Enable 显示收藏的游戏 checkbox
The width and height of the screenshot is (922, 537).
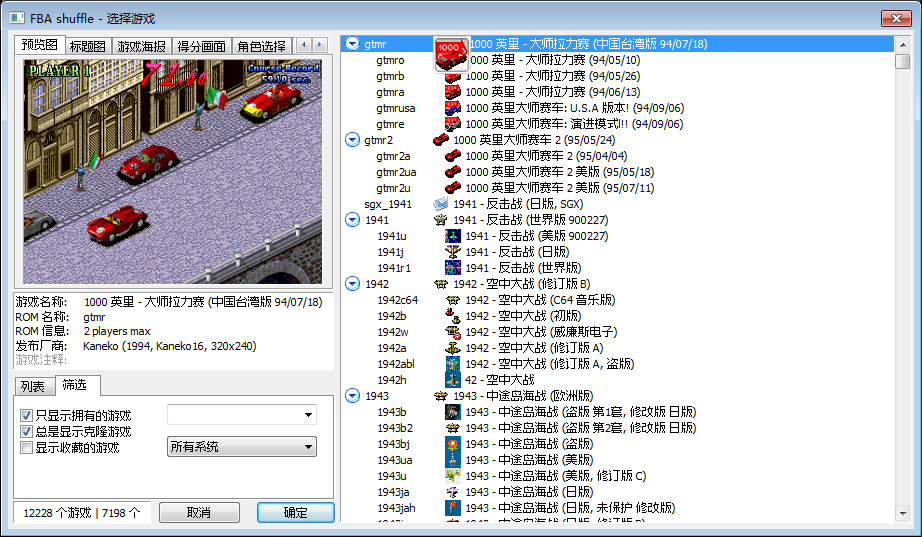pyautogui.click(x=26, y=448)
